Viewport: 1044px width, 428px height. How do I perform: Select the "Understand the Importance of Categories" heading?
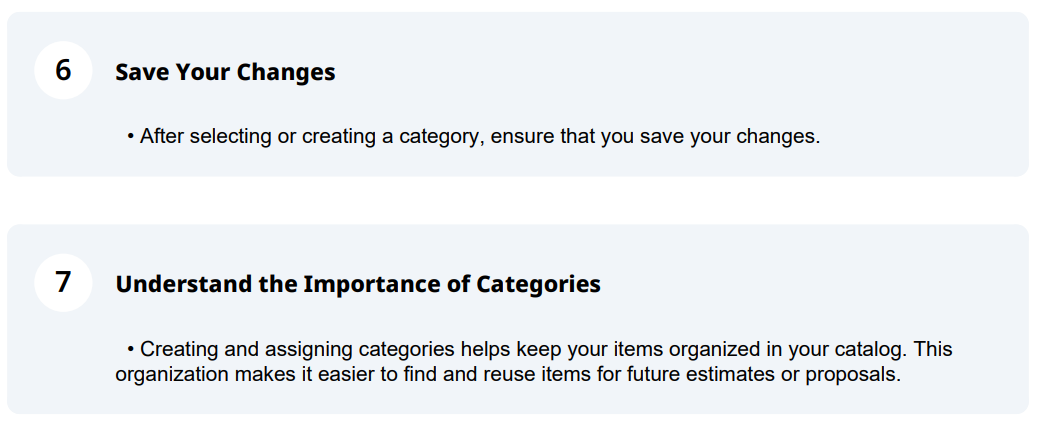pos(358,284)
